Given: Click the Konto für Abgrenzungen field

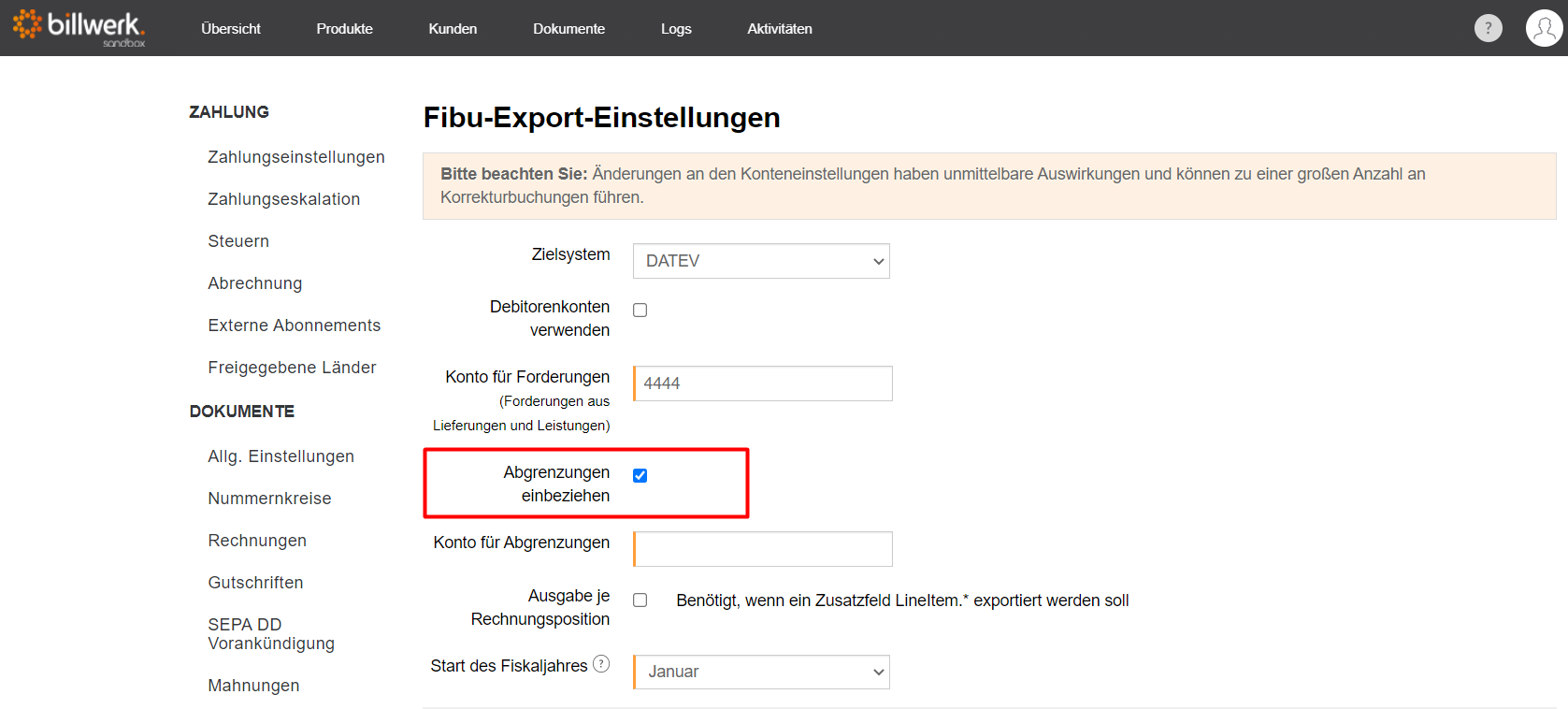Looking at the screenshot, I should pos(763,549).
